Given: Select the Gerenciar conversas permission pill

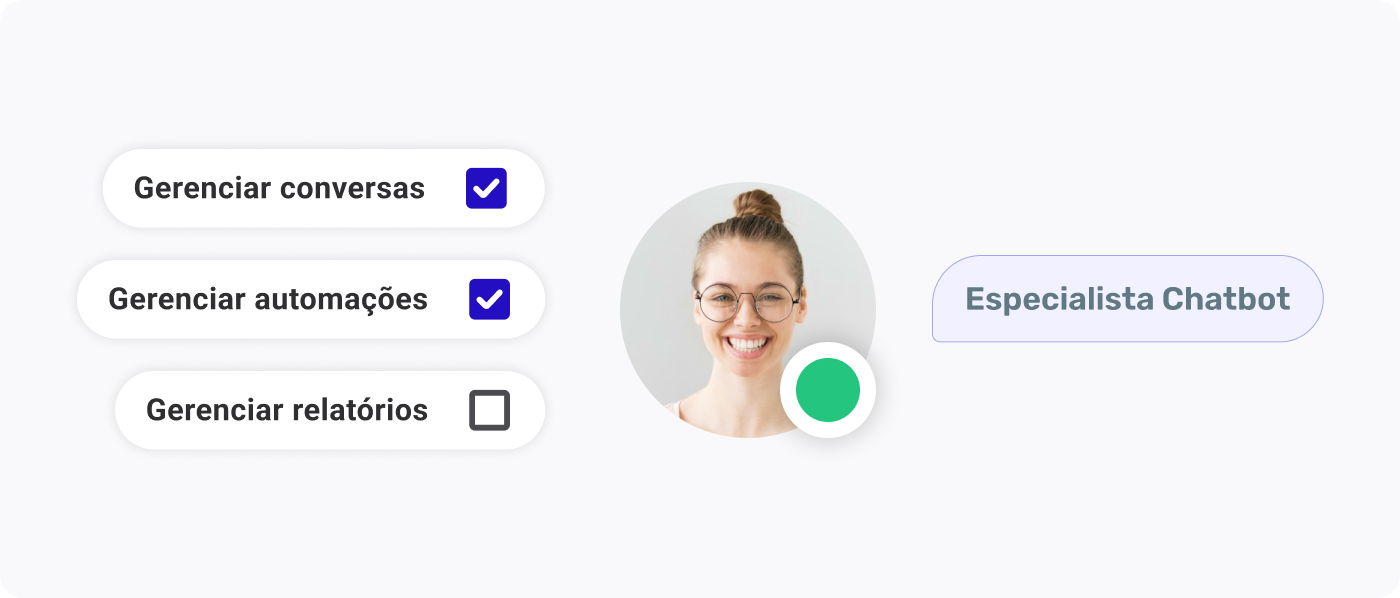Looking at the screenshot, I should click(324, 188).
